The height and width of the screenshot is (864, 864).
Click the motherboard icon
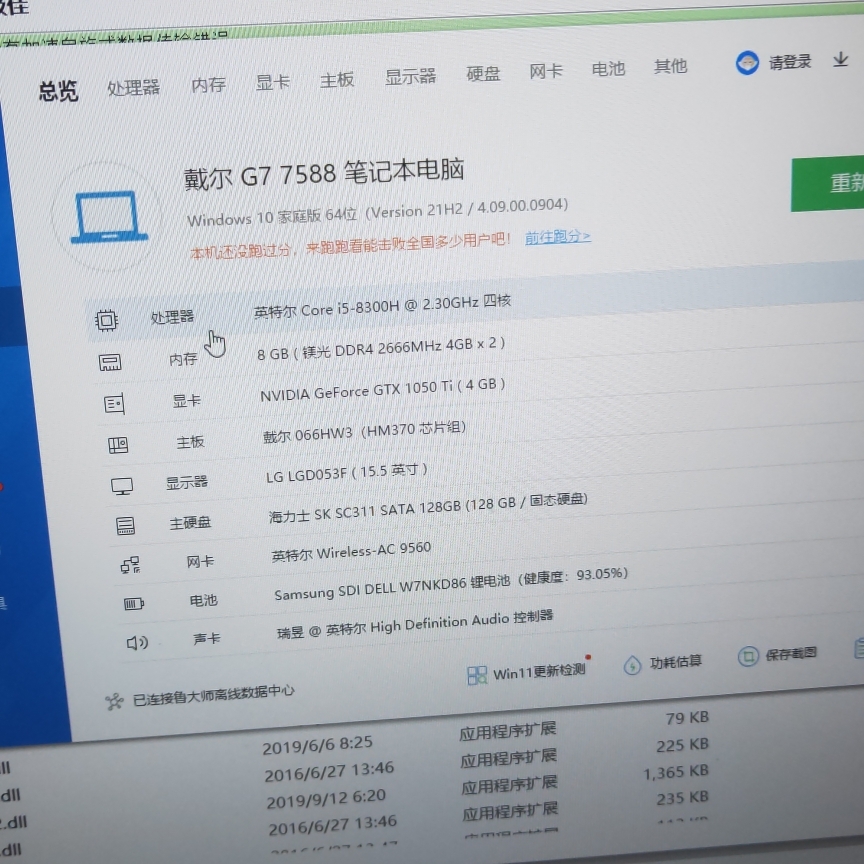click(x=118, y=445)
